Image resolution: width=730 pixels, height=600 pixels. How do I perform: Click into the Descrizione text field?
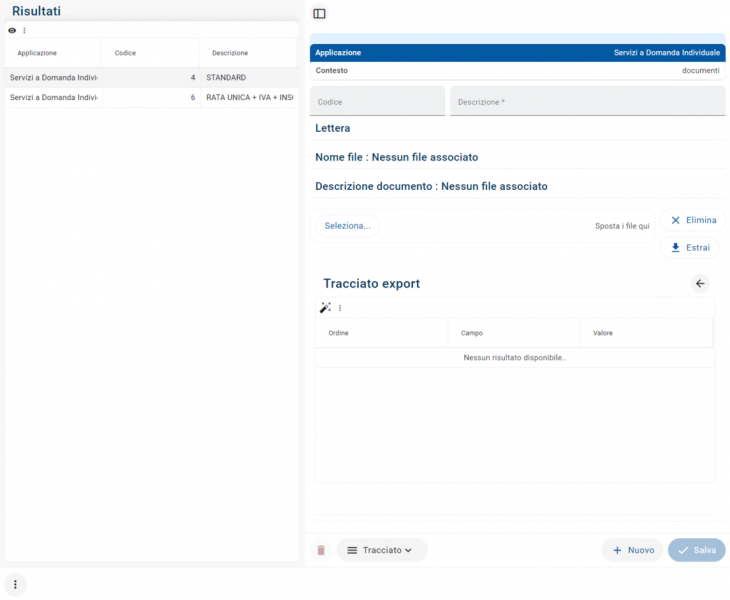(x=587, y=102)
